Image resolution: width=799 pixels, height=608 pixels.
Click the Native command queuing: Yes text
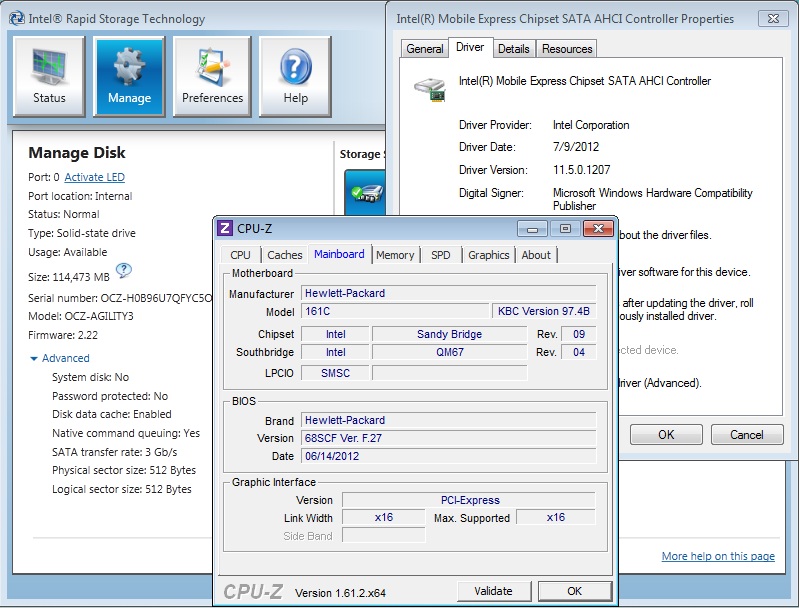point(126,433)
